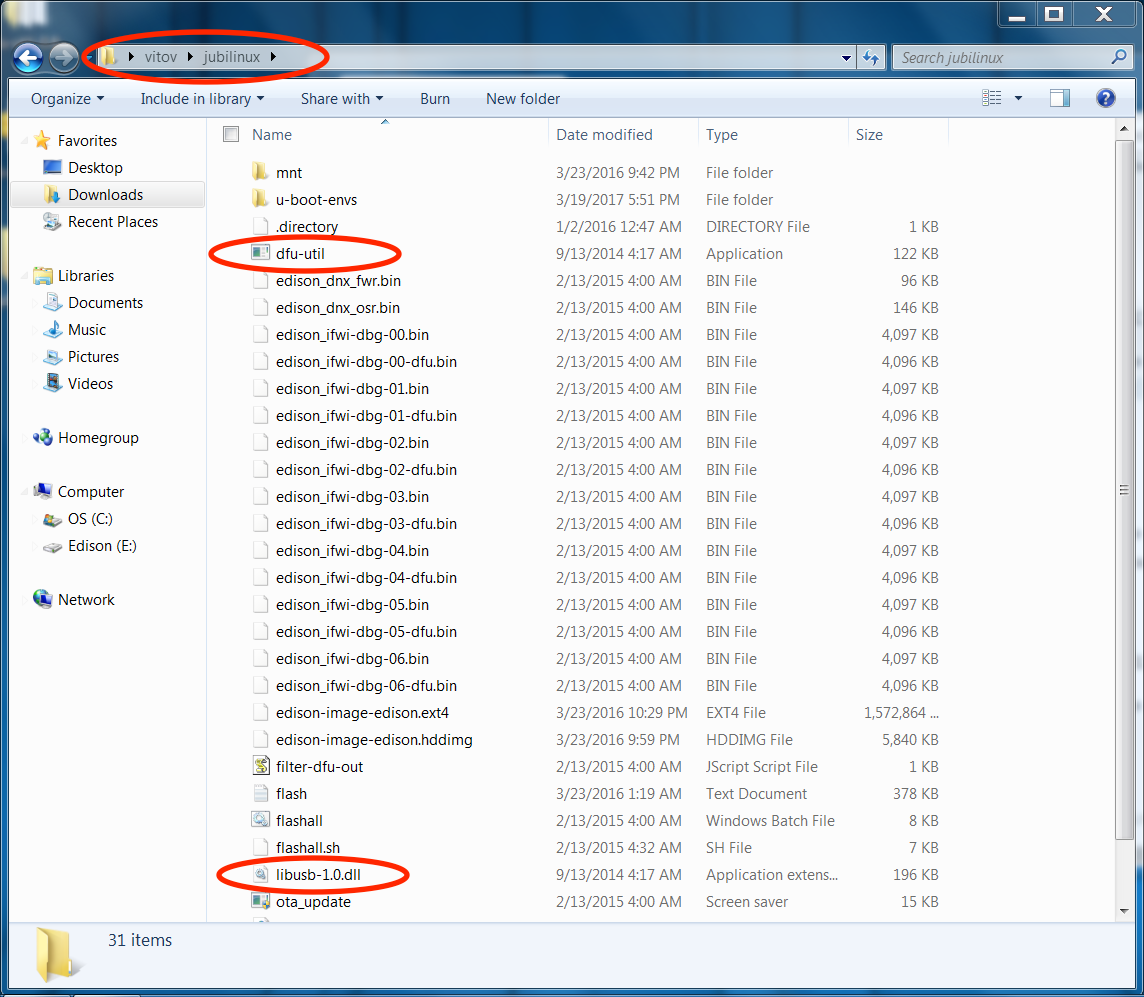Select the .directory file

306,226
